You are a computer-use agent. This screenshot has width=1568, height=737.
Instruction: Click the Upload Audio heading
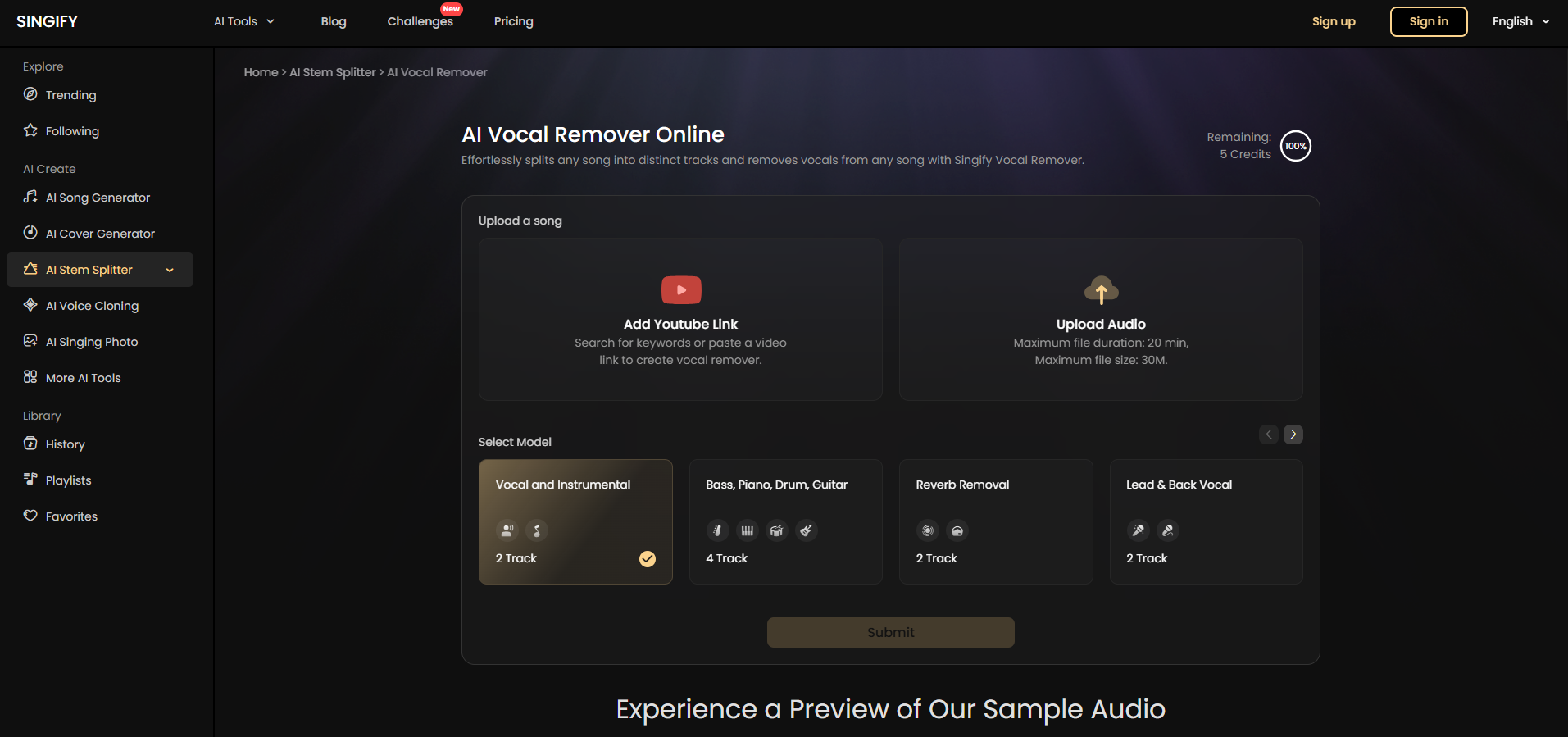click(x=1101, y=324)
